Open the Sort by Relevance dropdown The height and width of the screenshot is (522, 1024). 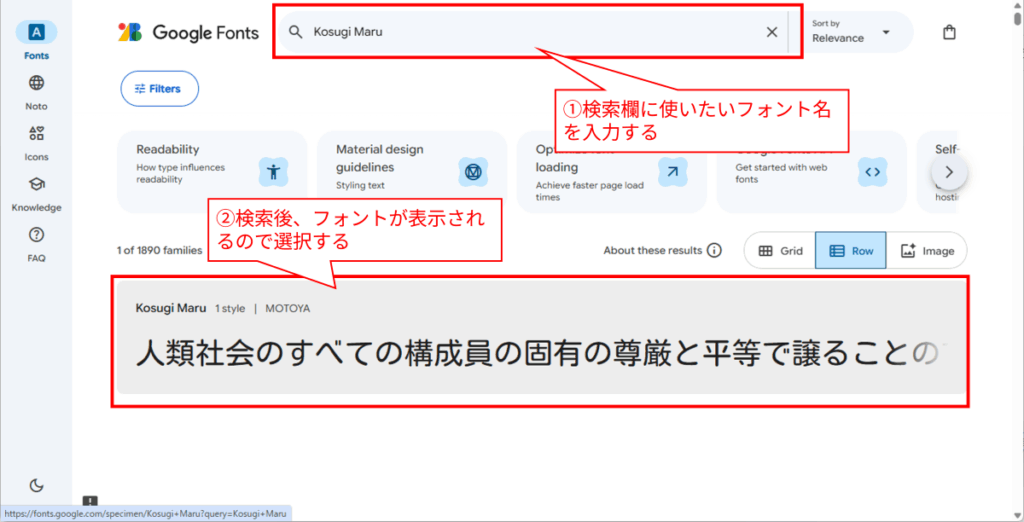pos(854,32)
